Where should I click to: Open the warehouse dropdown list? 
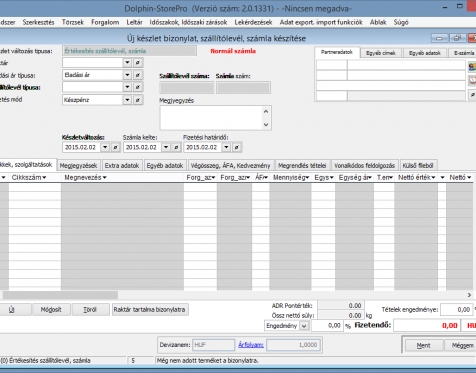pyautogui.click(x=127, y=63)
